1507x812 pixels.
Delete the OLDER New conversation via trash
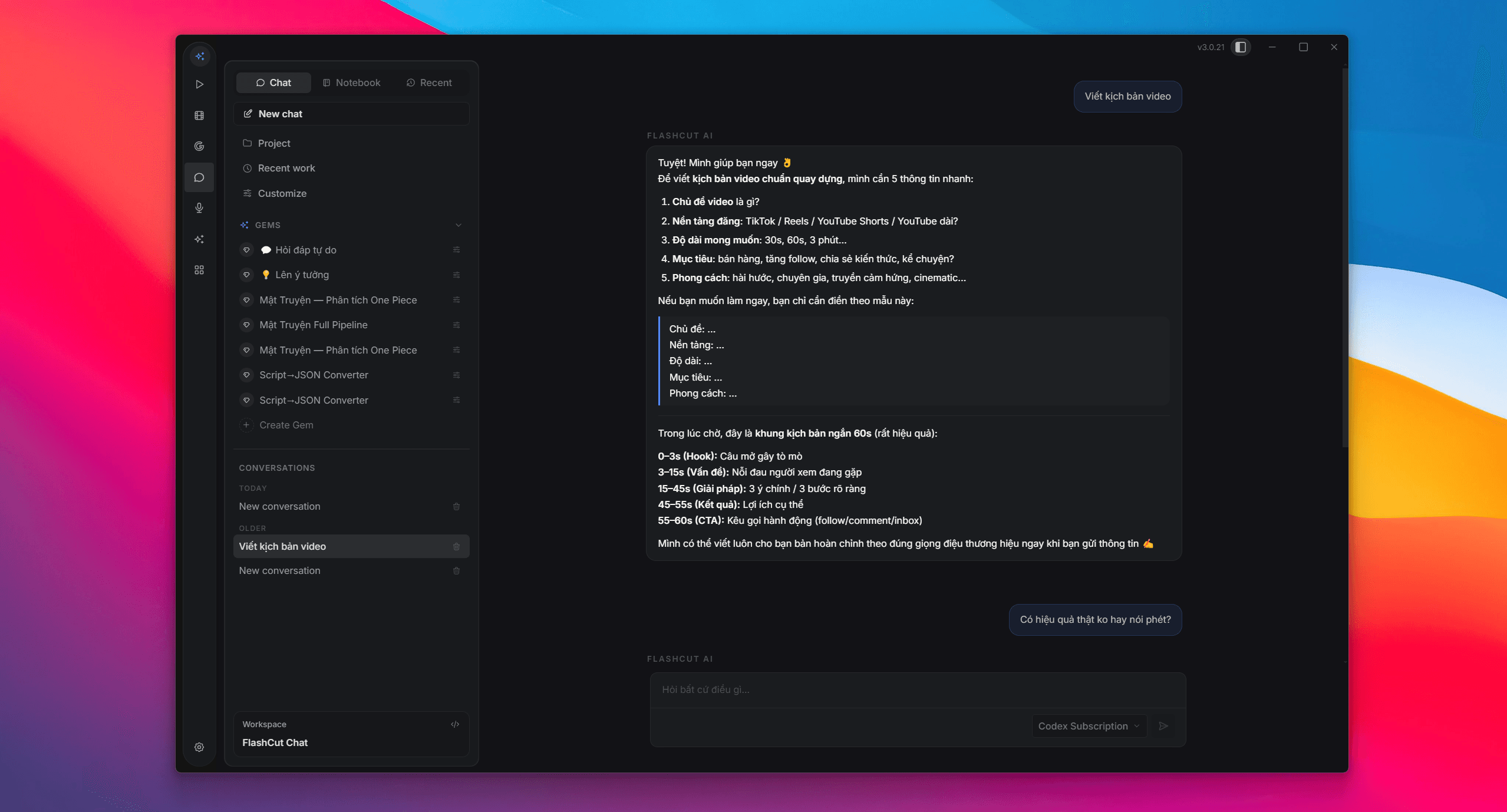tap(456, 570)
